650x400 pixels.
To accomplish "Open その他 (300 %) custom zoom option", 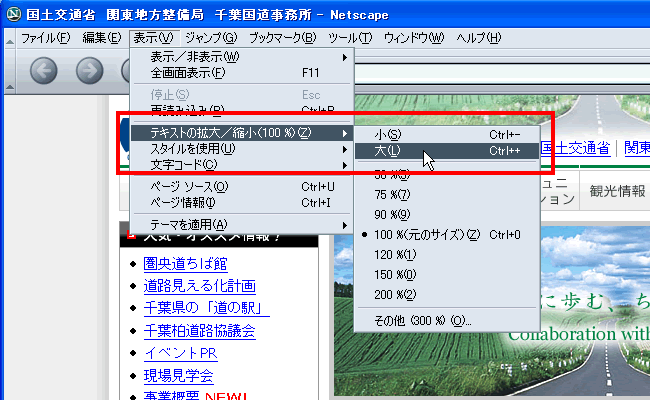I will coord(447,320).
